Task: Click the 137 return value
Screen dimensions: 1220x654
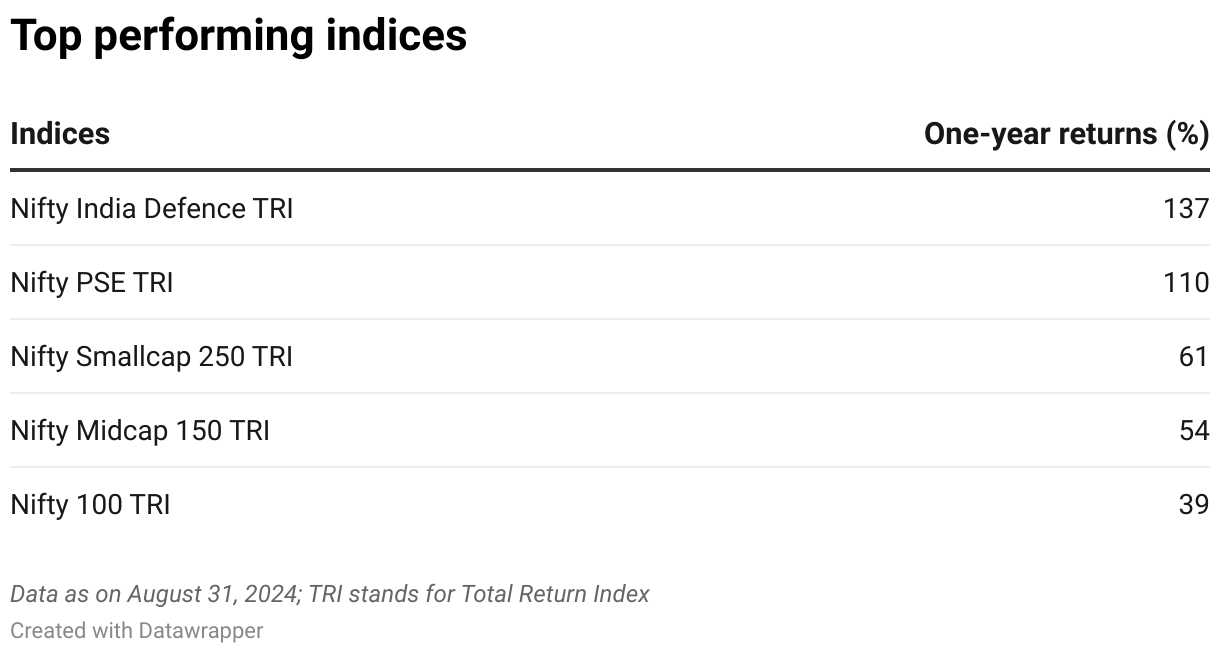Action: coord(1186,209)
